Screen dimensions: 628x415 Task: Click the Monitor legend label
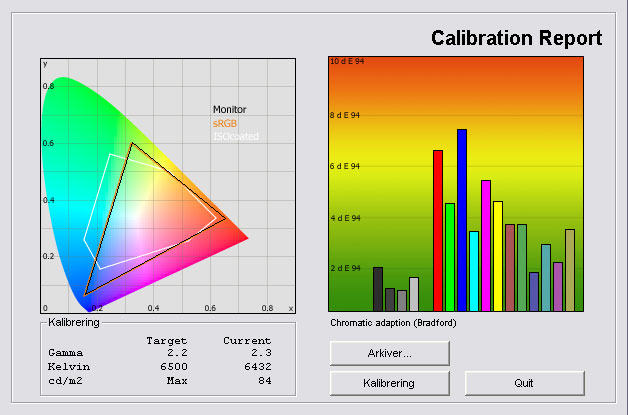(229, 109)
